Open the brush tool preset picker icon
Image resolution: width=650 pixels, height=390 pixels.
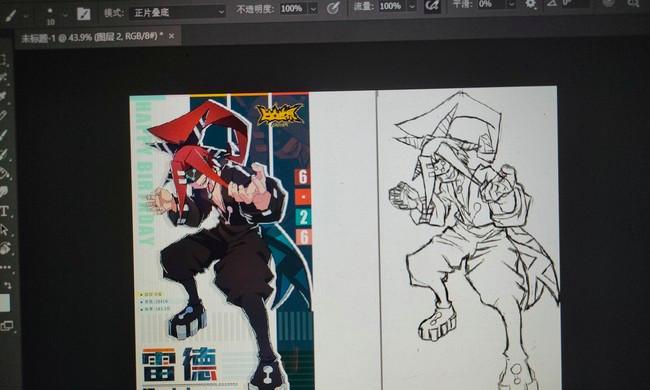pos(11,15)
